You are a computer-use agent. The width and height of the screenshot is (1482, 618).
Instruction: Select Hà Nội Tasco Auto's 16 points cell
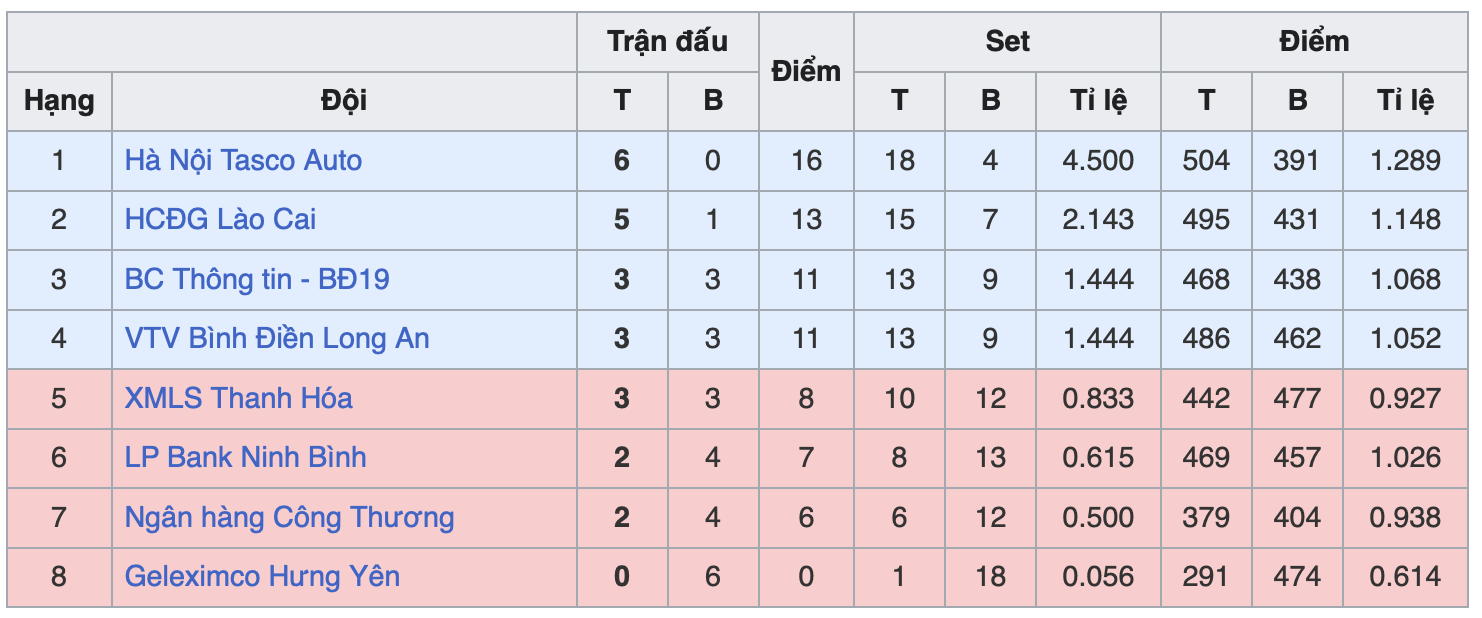tap(806, 160)
